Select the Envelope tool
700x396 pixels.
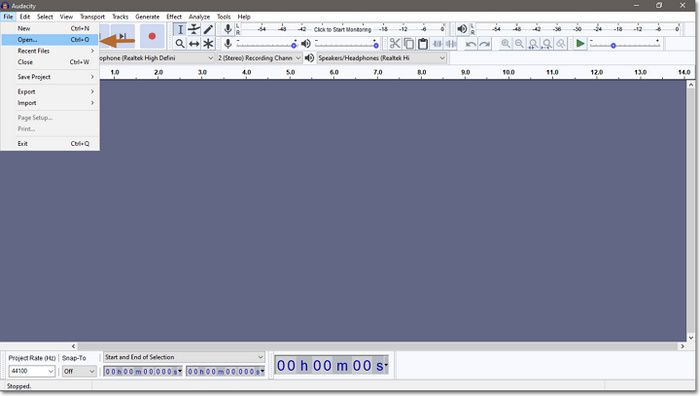click(194, 29)
